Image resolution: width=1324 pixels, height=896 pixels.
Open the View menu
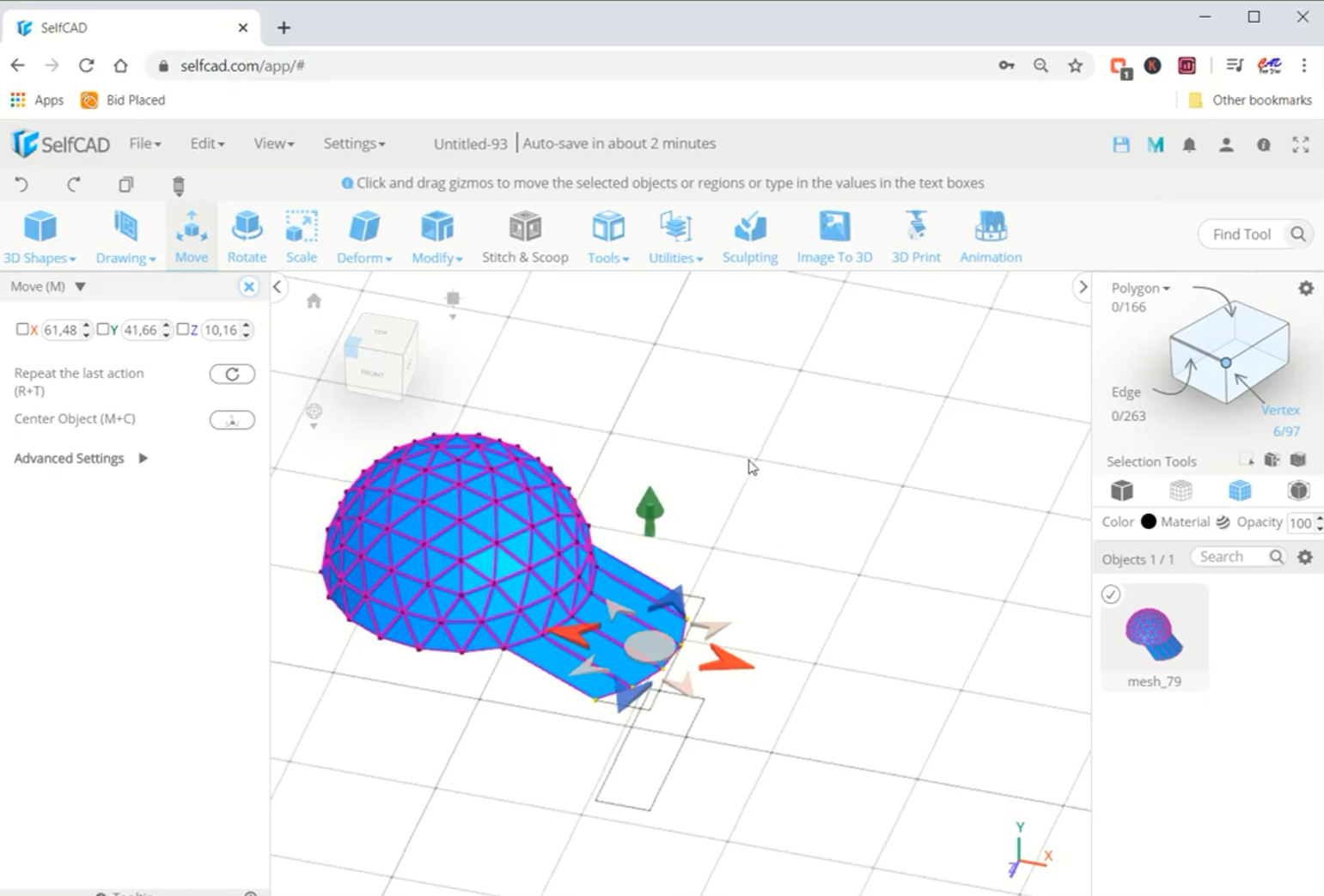pos(273,143)
